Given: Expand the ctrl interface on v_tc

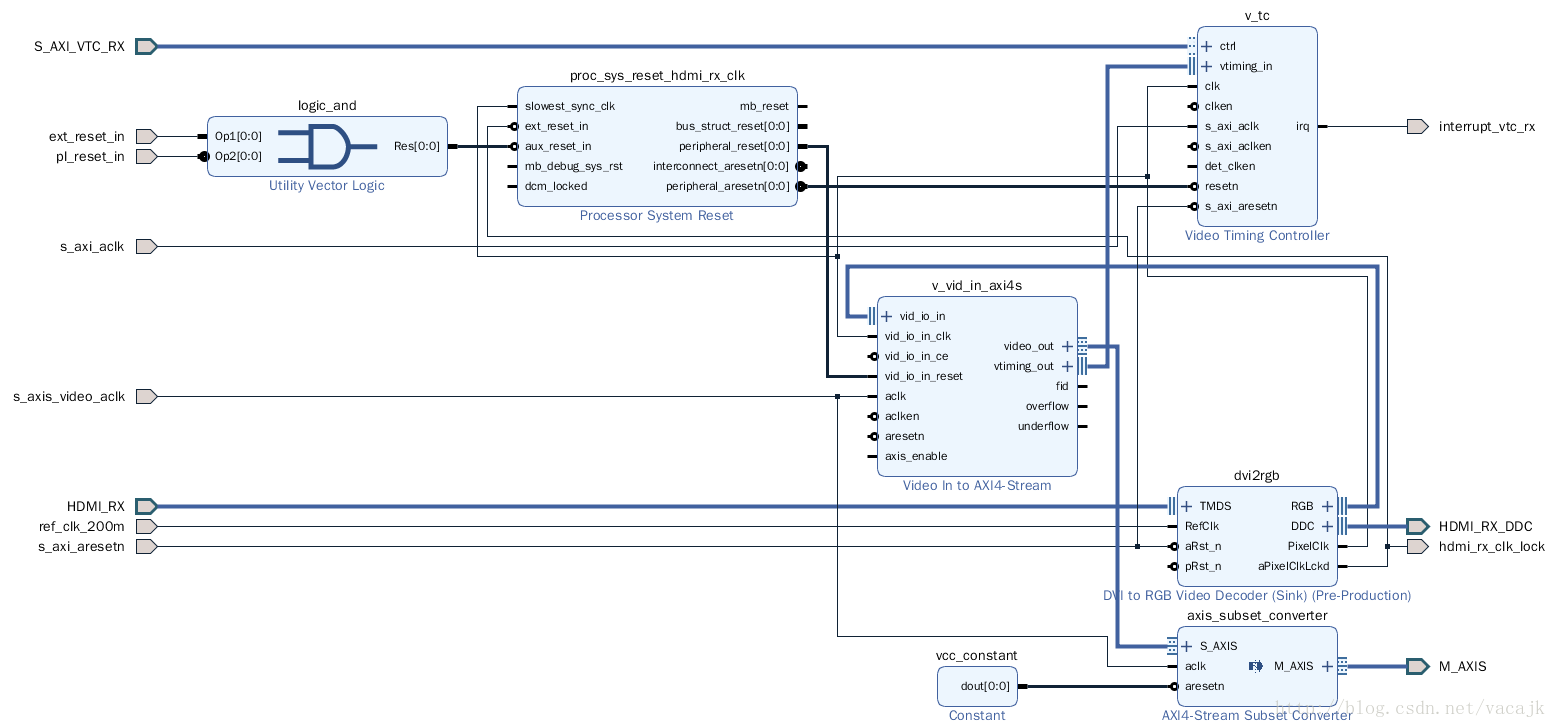Looking at the screenshot, I should [x=1206, y=46].
